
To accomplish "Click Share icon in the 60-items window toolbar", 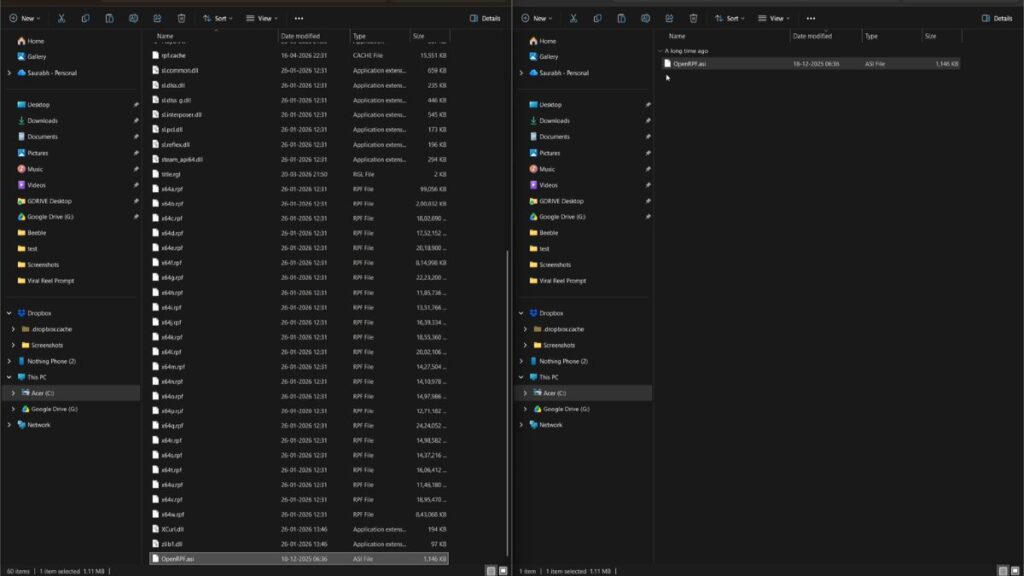I will coord(157,18).
